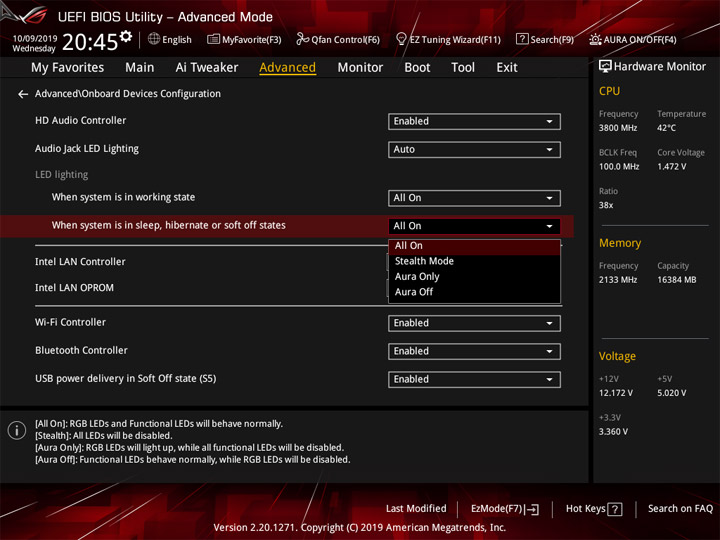The image size is (720, 540).
Task: Open Search on FAQ link
Action: 681,509
